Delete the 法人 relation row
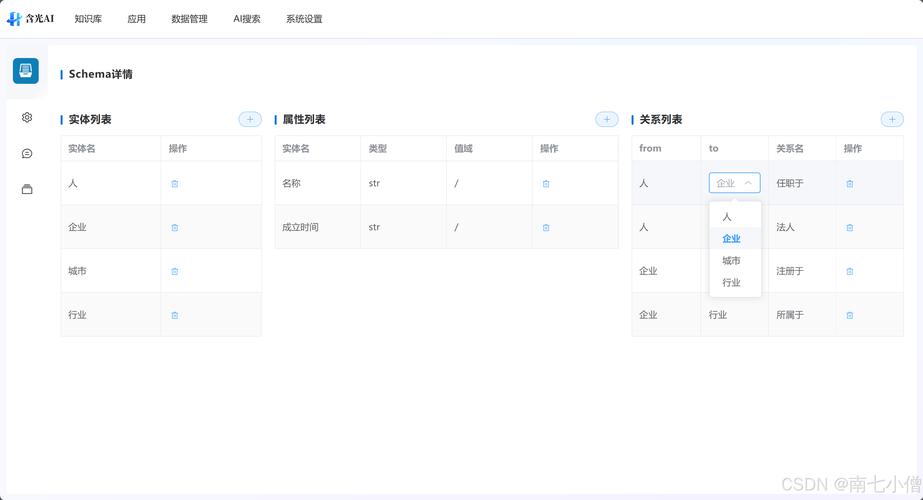This screenshot has width=923, height=500. pyautogui.click(x=850, y=227)
